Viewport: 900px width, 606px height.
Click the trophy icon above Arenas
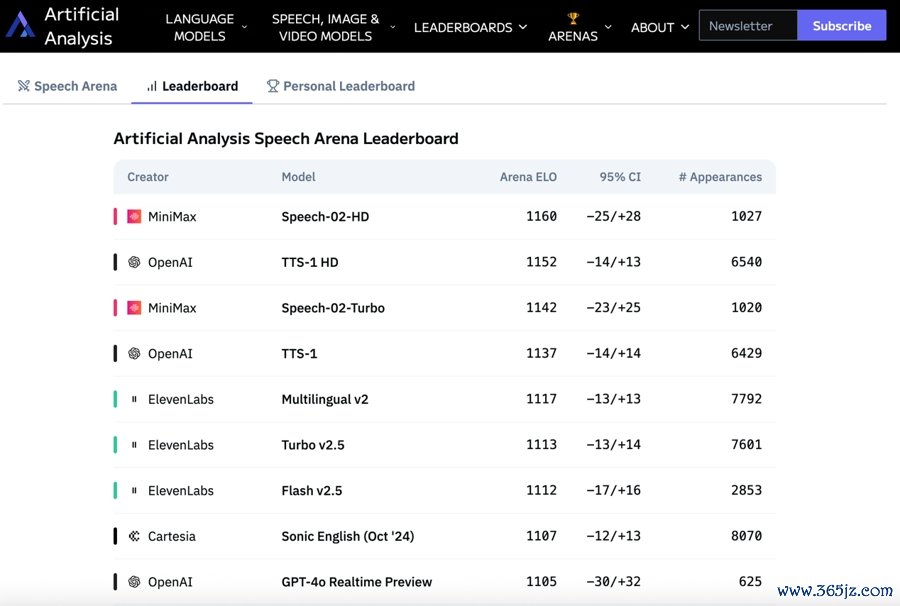point(573,18)
